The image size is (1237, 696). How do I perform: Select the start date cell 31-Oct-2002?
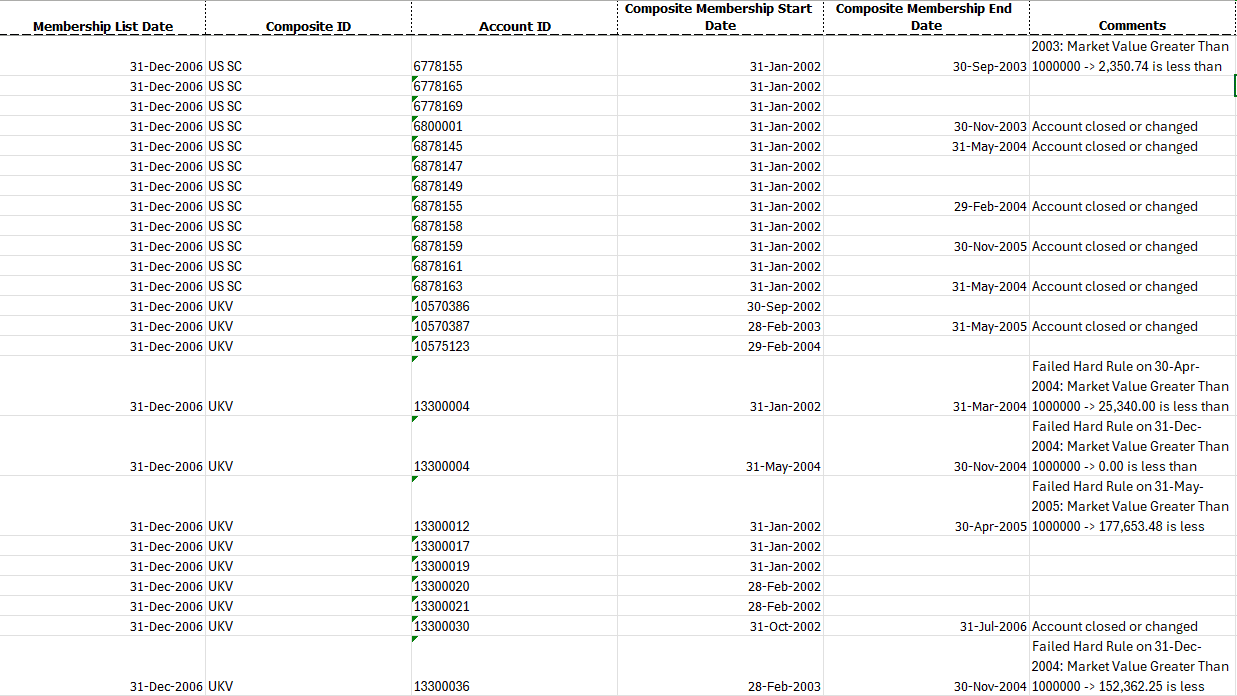pos(785,627)
